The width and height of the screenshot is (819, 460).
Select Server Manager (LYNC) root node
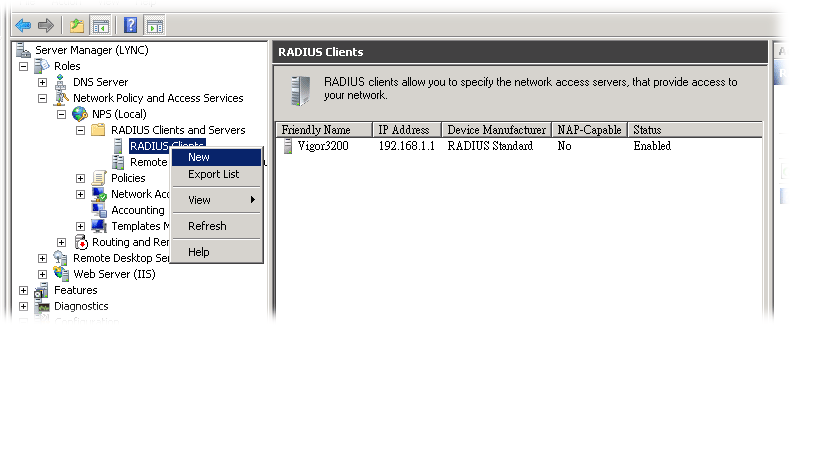[91, 50]
